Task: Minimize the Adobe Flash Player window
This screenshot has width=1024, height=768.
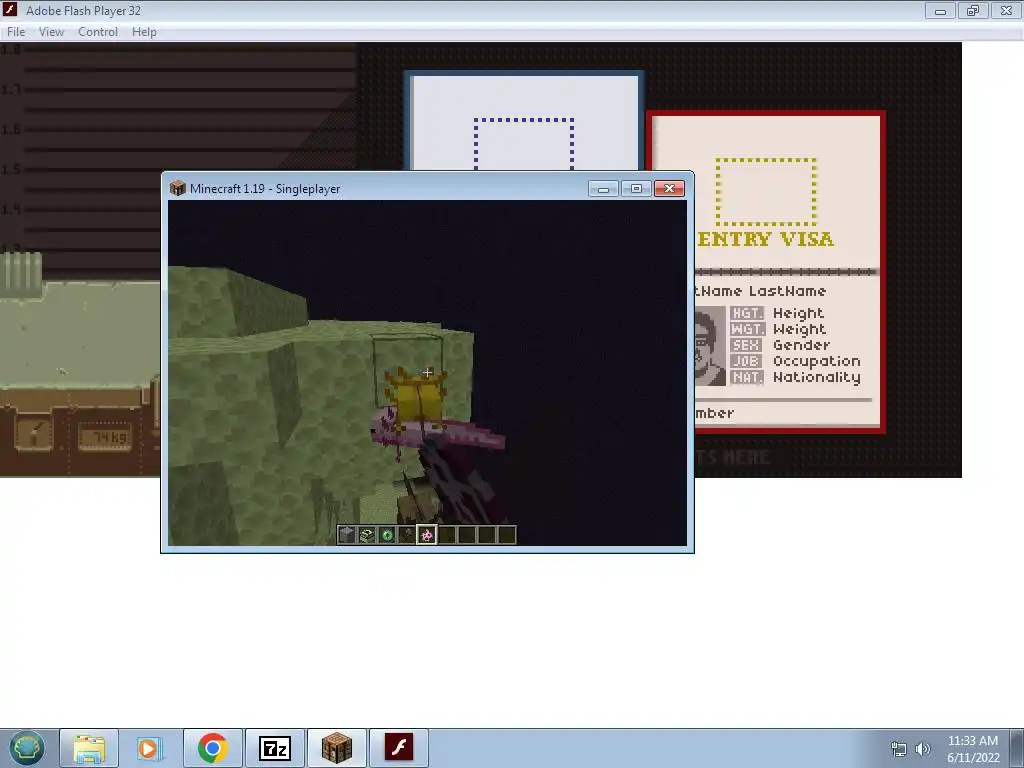Action: (x=940, y=10)
